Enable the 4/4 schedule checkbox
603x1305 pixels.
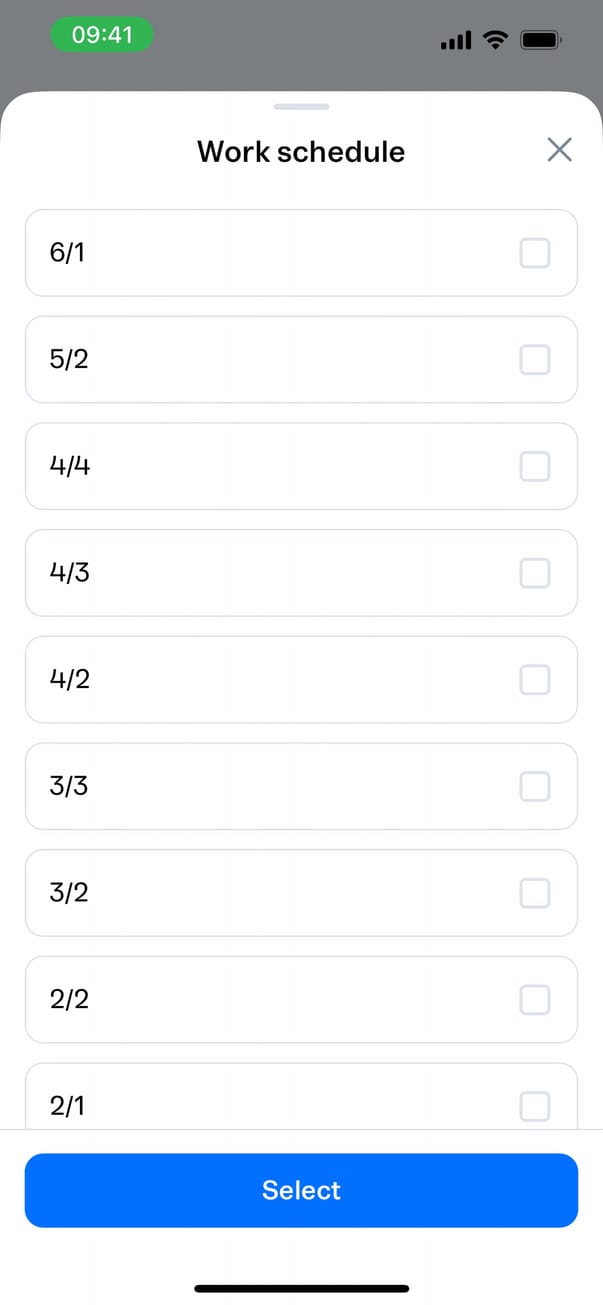[535, 466]
